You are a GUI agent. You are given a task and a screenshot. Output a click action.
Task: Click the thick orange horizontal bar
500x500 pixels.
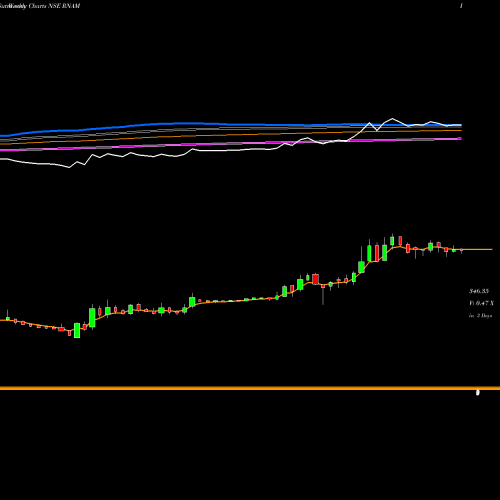pyautogui.click(x=250, y=388)
